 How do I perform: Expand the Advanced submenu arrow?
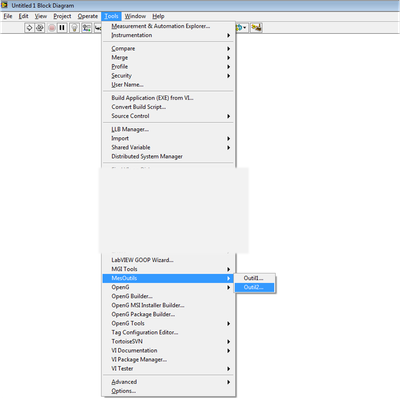point(228,382)
